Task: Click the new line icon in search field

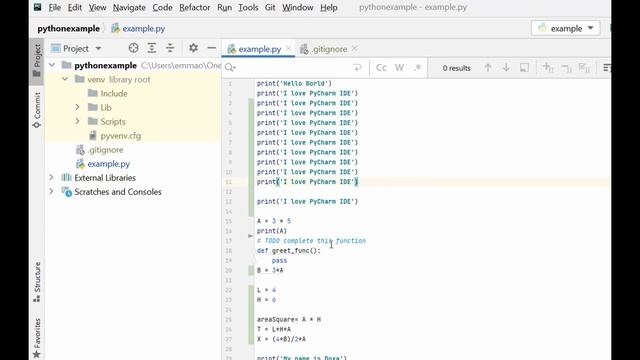Action: (x=358, y=68)
